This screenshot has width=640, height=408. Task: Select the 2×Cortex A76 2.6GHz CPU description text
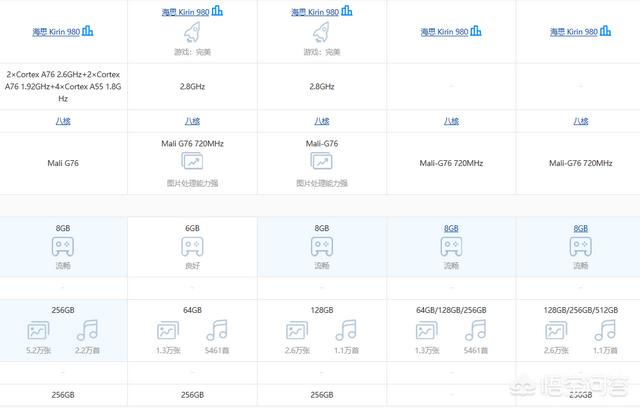point(63,86)
